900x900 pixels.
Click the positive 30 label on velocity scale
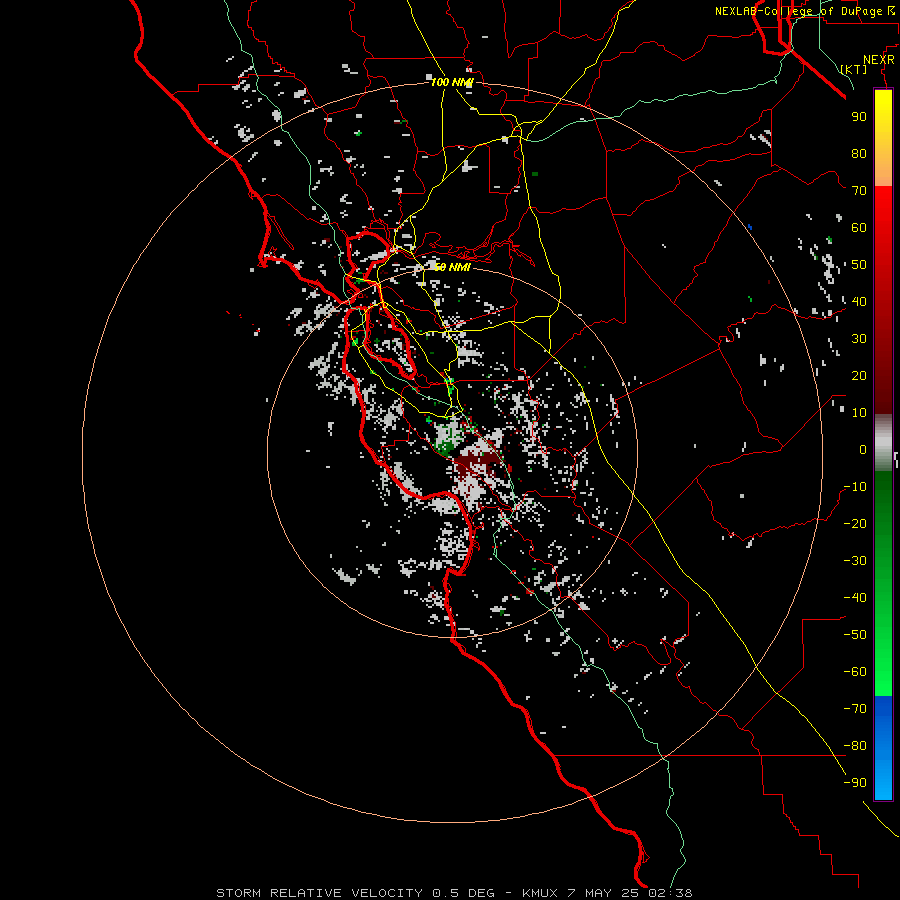tap(859, 339)
